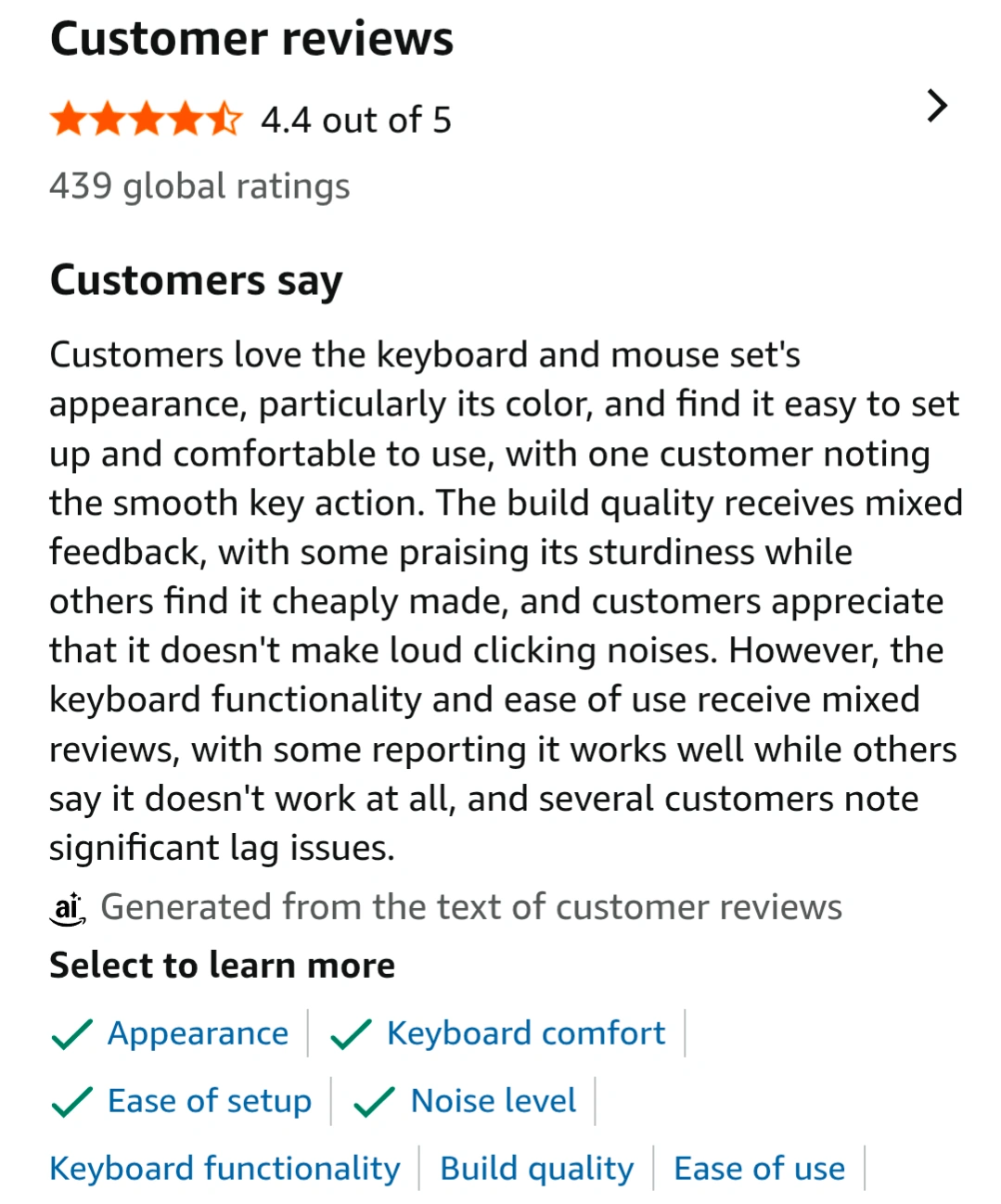Click 'Generated from the text of customer reviews'

[x=471, y=907]
